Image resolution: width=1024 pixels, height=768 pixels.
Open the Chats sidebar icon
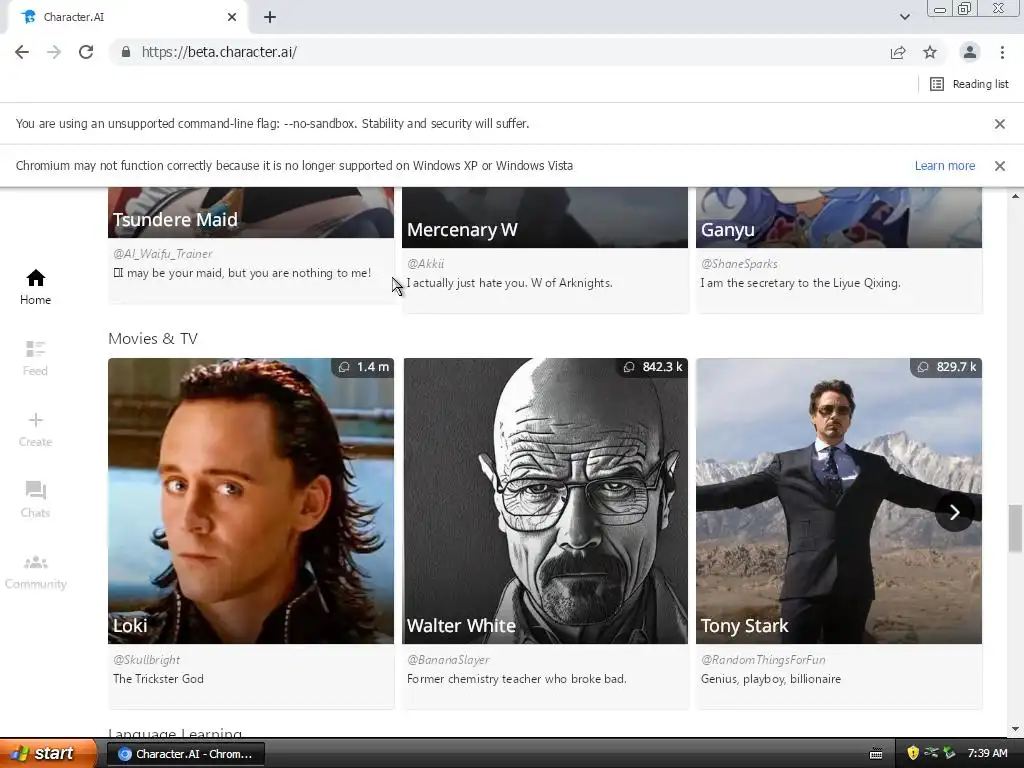[35, 490]
